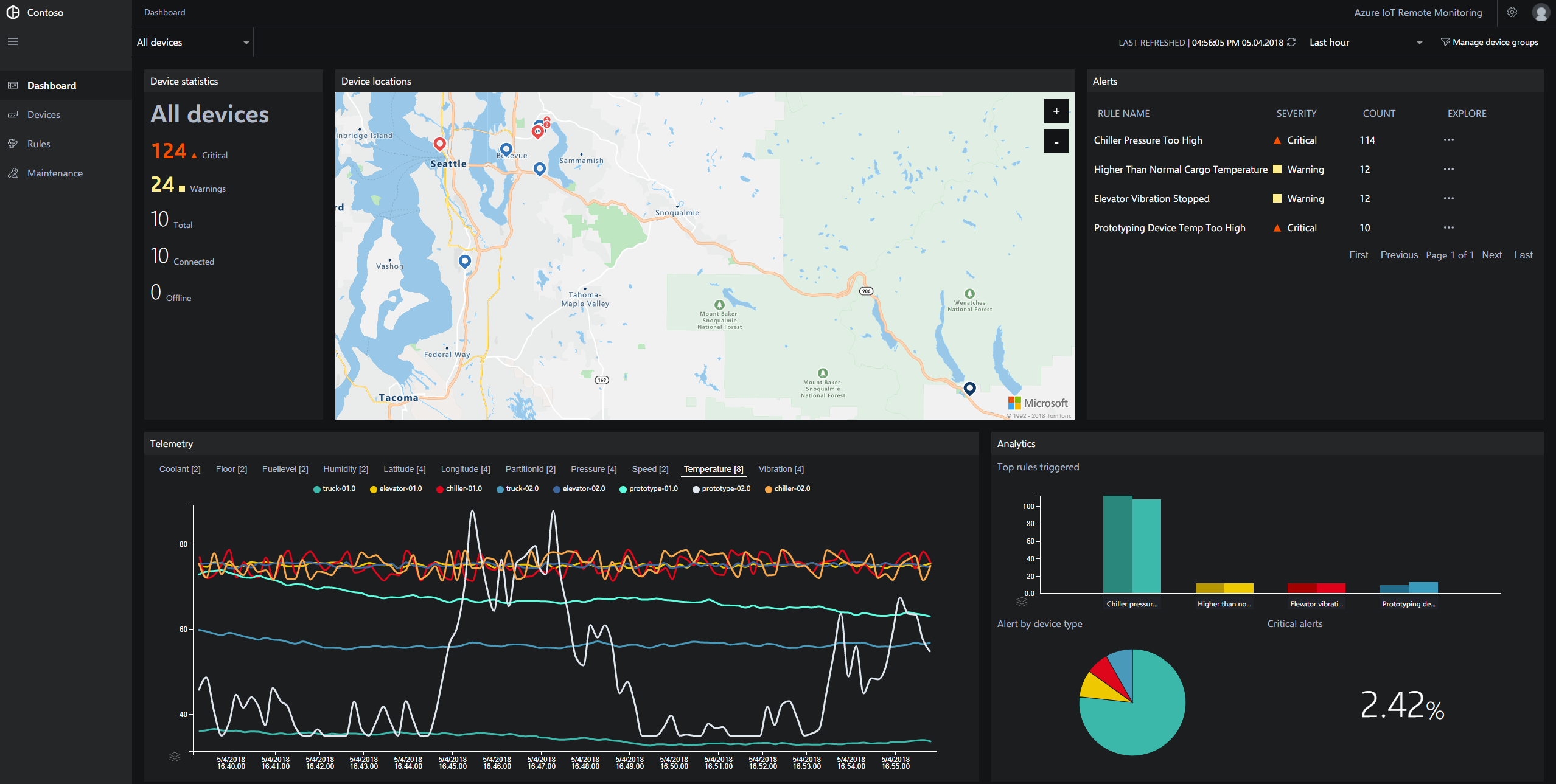Click the Devices sidebar icon
1556x784 pixels.
[x=13, y=114]
